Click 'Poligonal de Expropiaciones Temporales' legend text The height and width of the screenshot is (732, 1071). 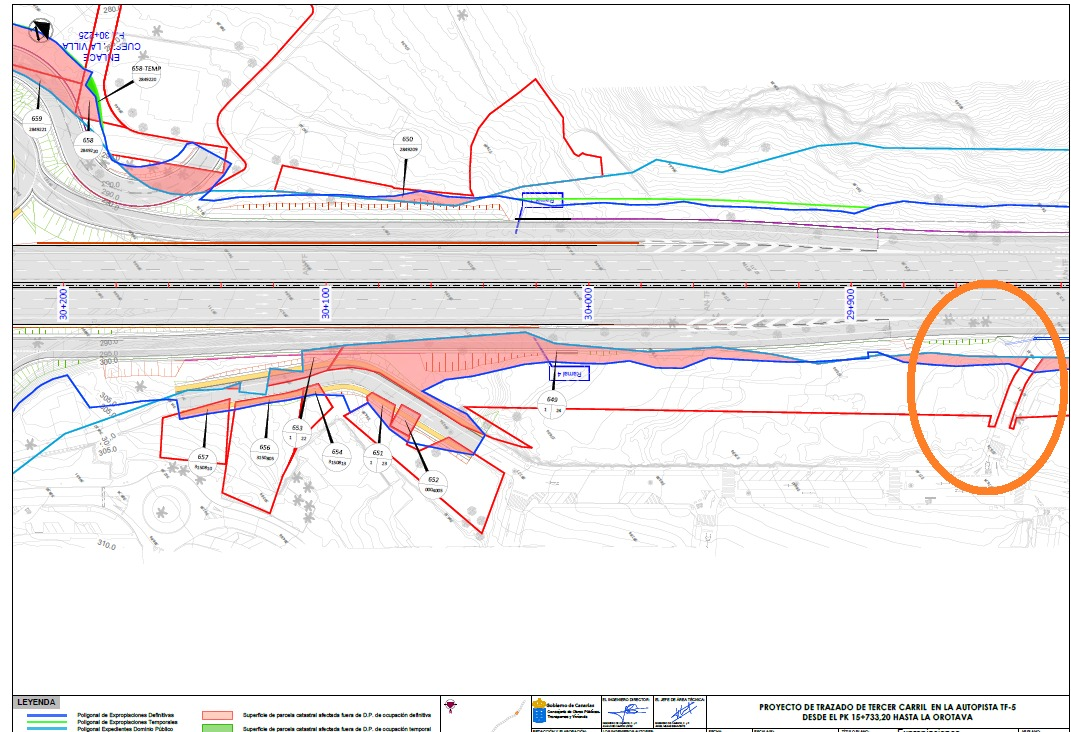pos(127,722)
